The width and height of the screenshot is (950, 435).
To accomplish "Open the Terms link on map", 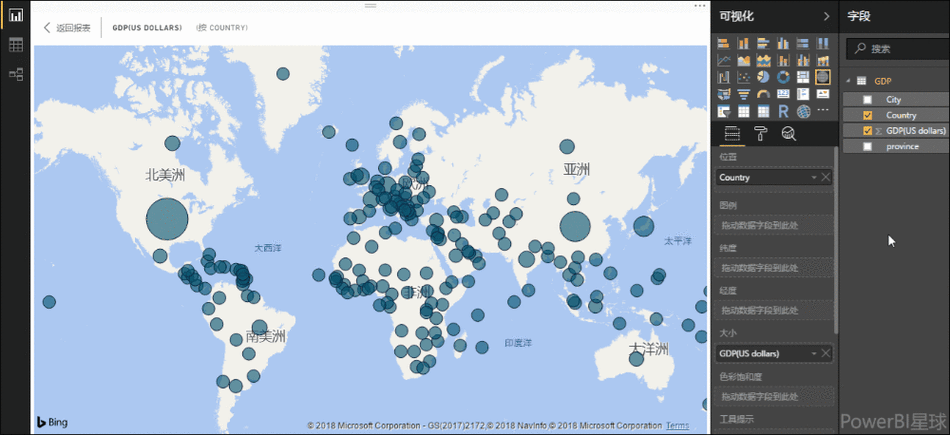I will point(677,425).
